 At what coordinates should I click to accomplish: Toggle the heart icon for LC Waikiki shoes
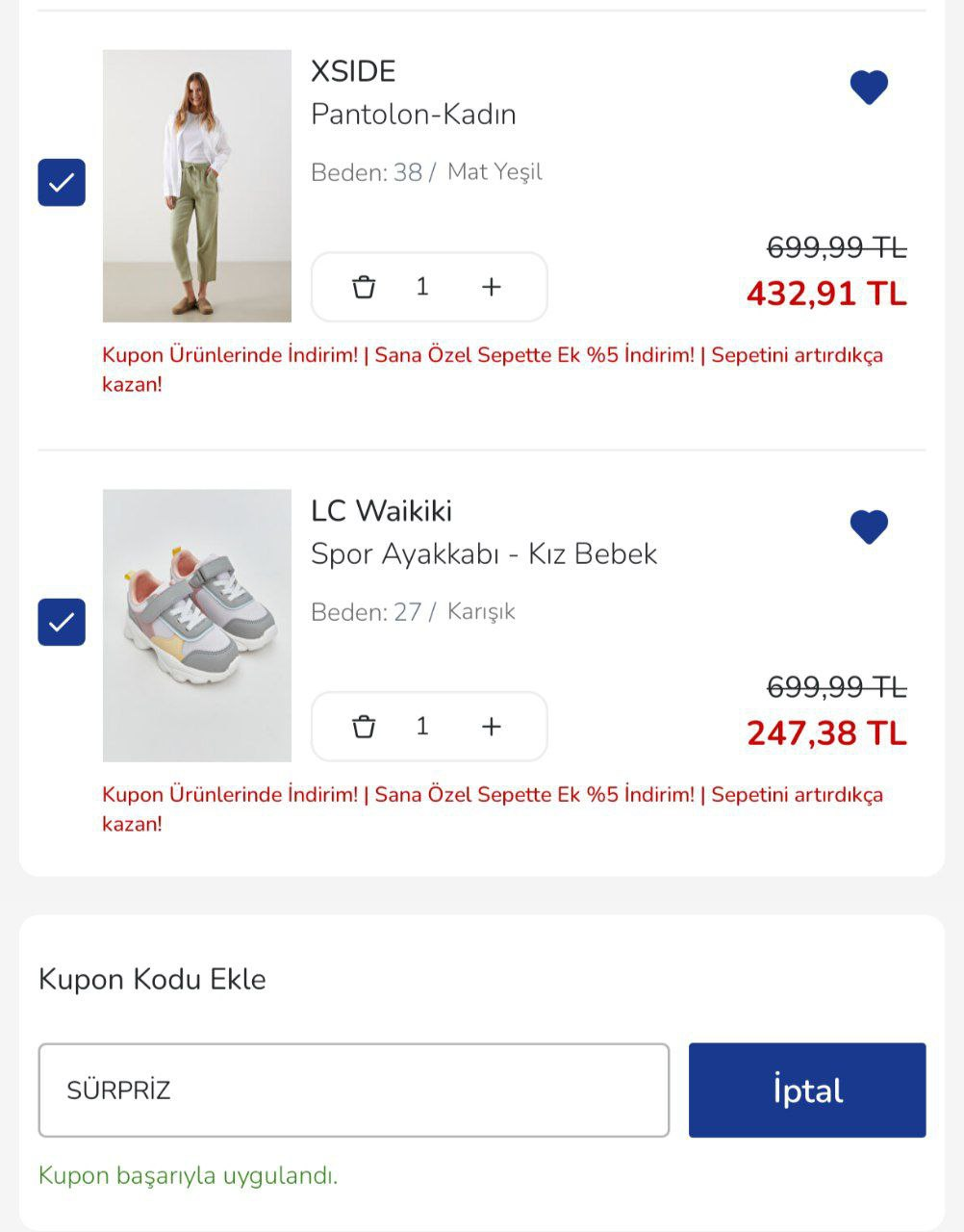869,526
